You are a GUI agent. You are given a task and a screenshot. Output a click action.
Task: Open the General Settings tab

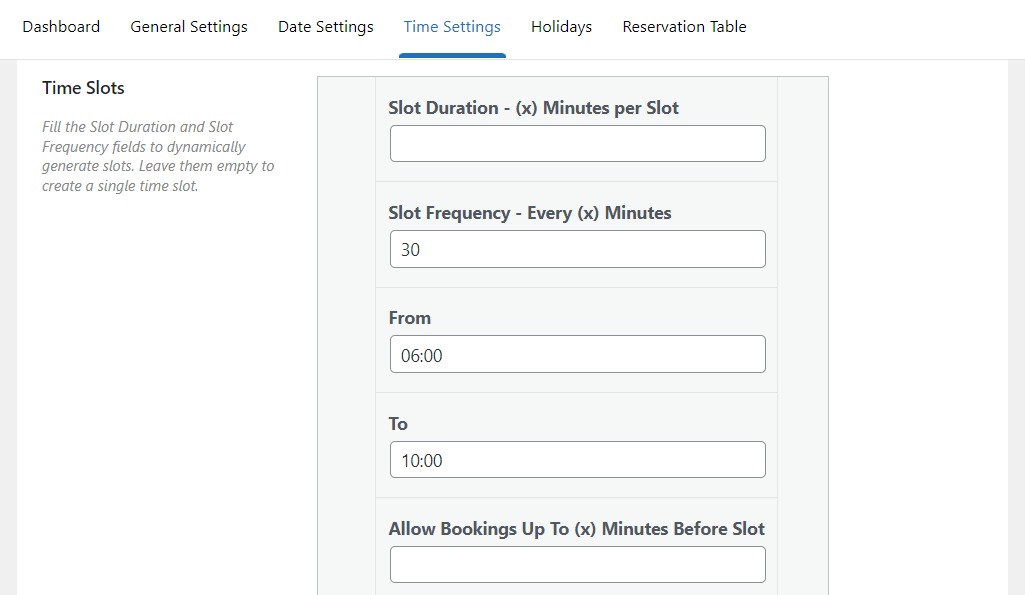coord(188,27)
